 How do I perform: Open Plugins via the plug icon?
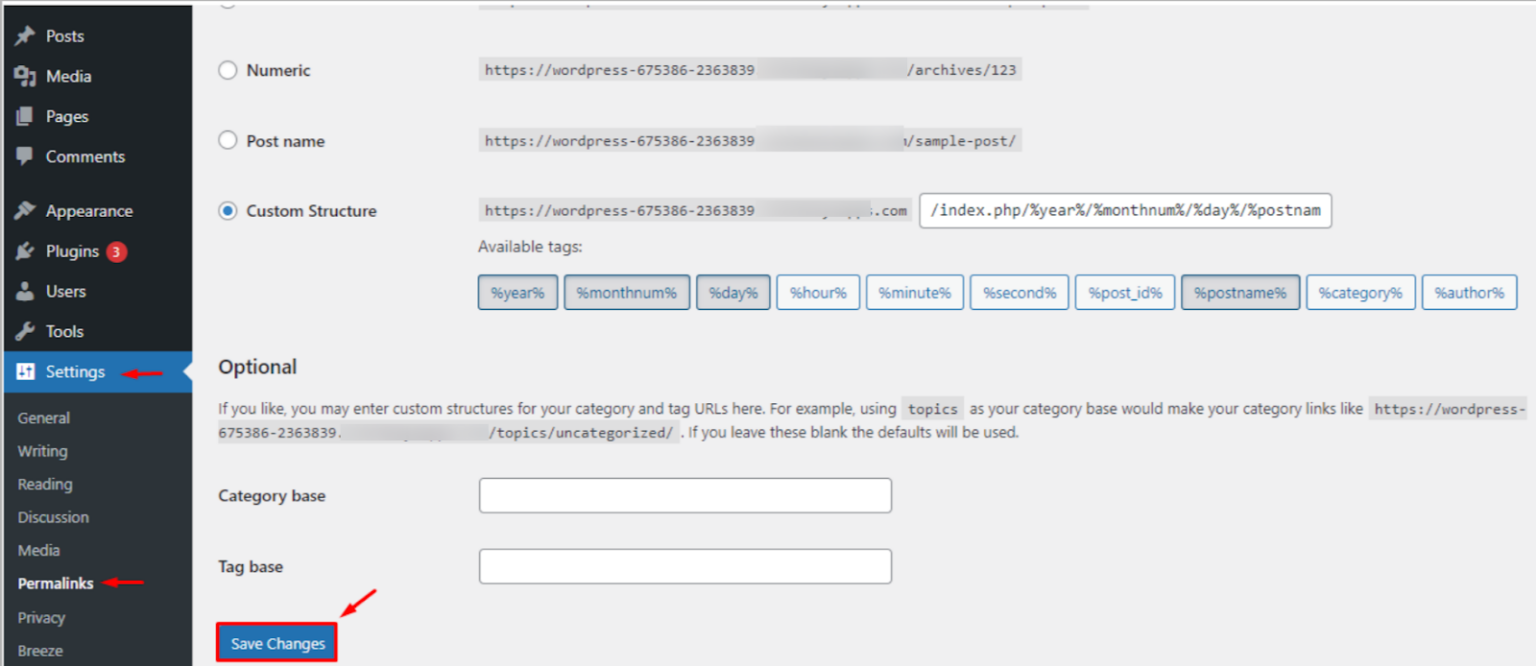(x=28, y=251)
